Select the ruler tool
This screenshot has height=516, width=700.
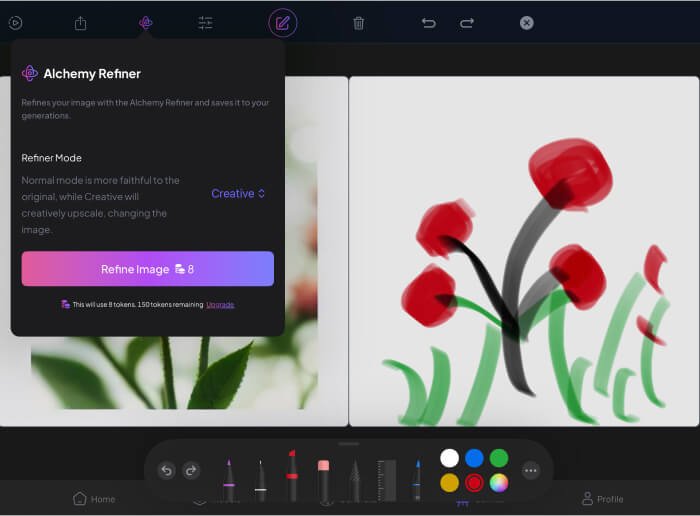pos(386,479)
